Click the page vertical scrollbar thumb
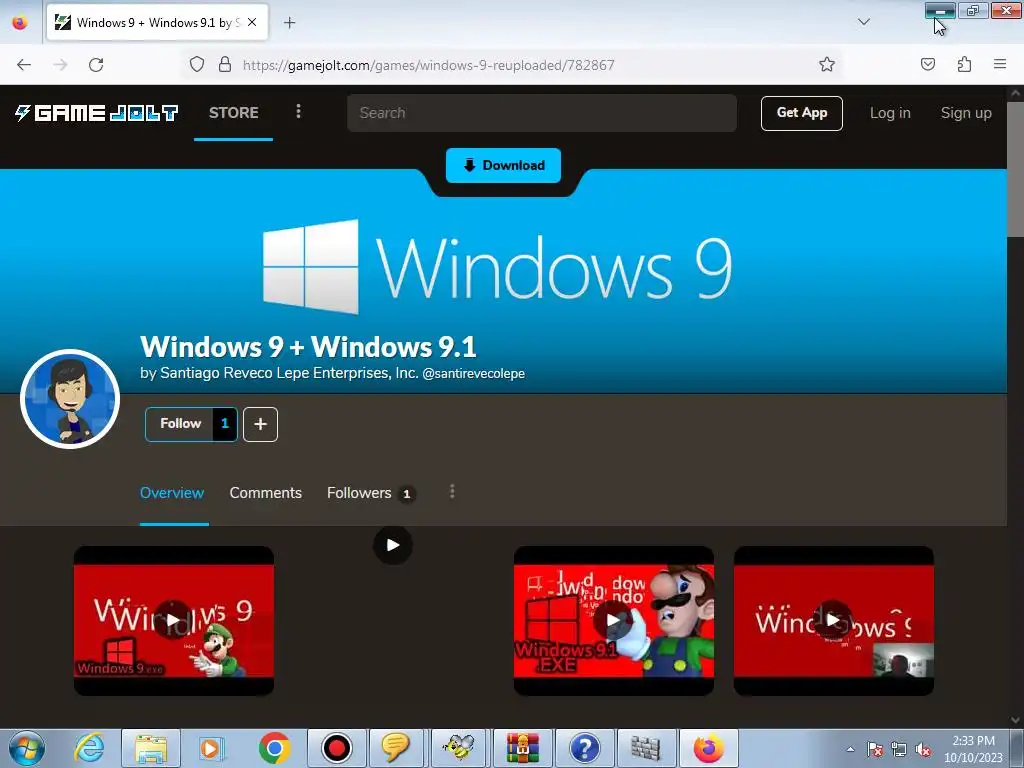 pyautogui.click(x=1016, y=170)
